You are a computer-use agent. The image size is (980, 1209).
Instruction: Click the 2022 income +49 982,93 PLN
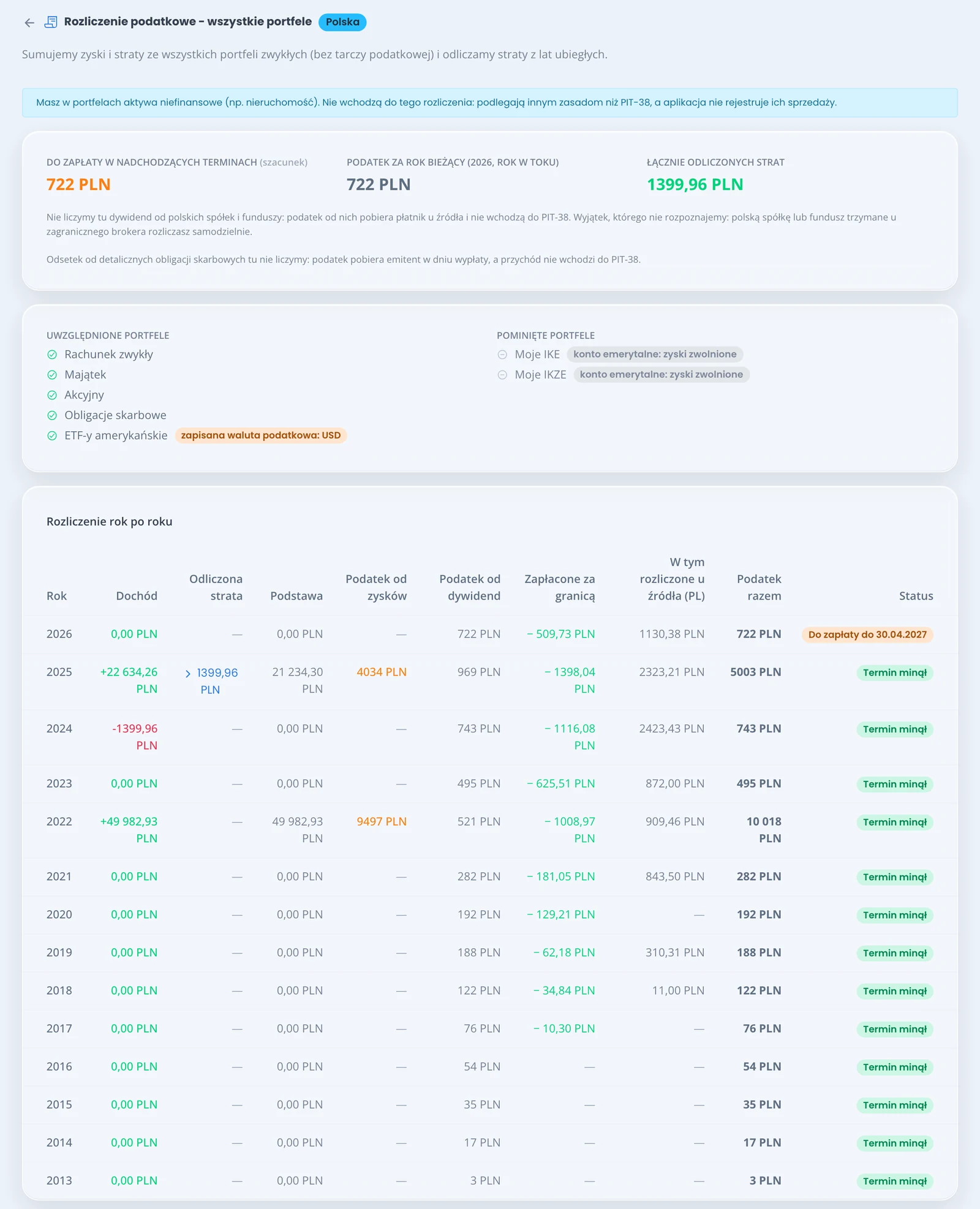[x=129, y=830]
